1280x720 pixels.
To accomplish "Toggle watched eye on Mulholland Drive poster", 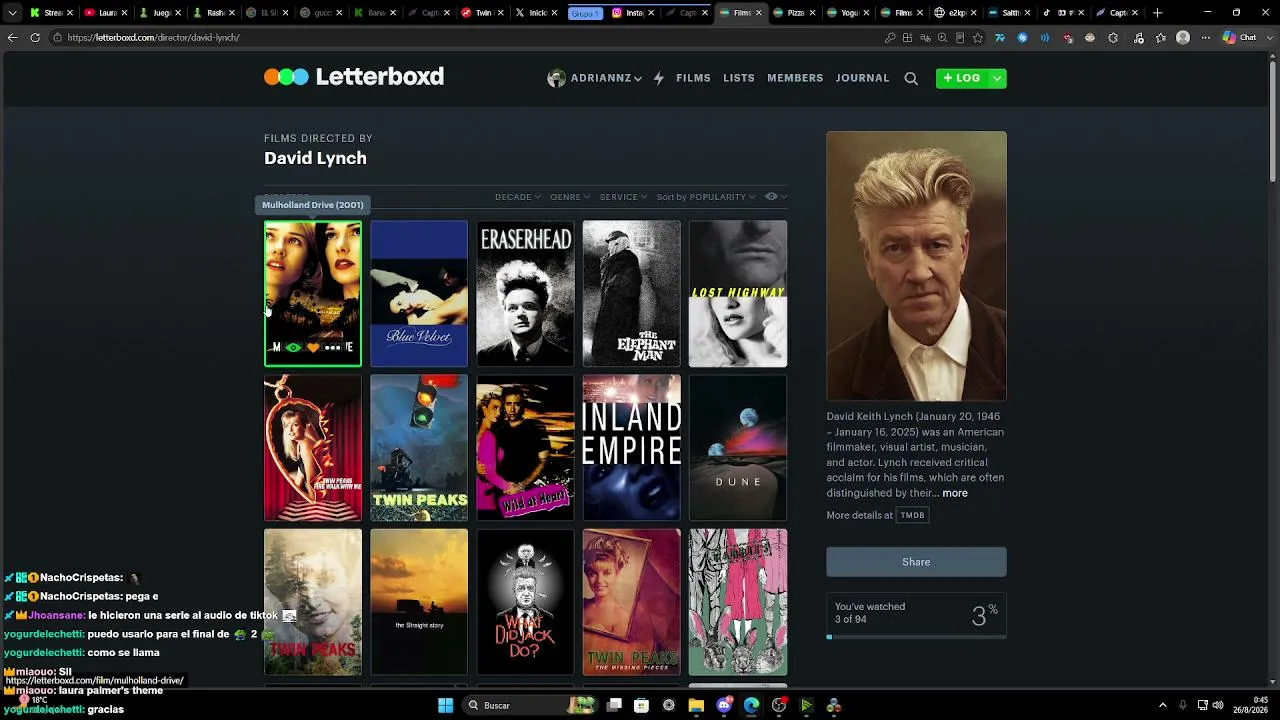I will (x=293, y=348).
